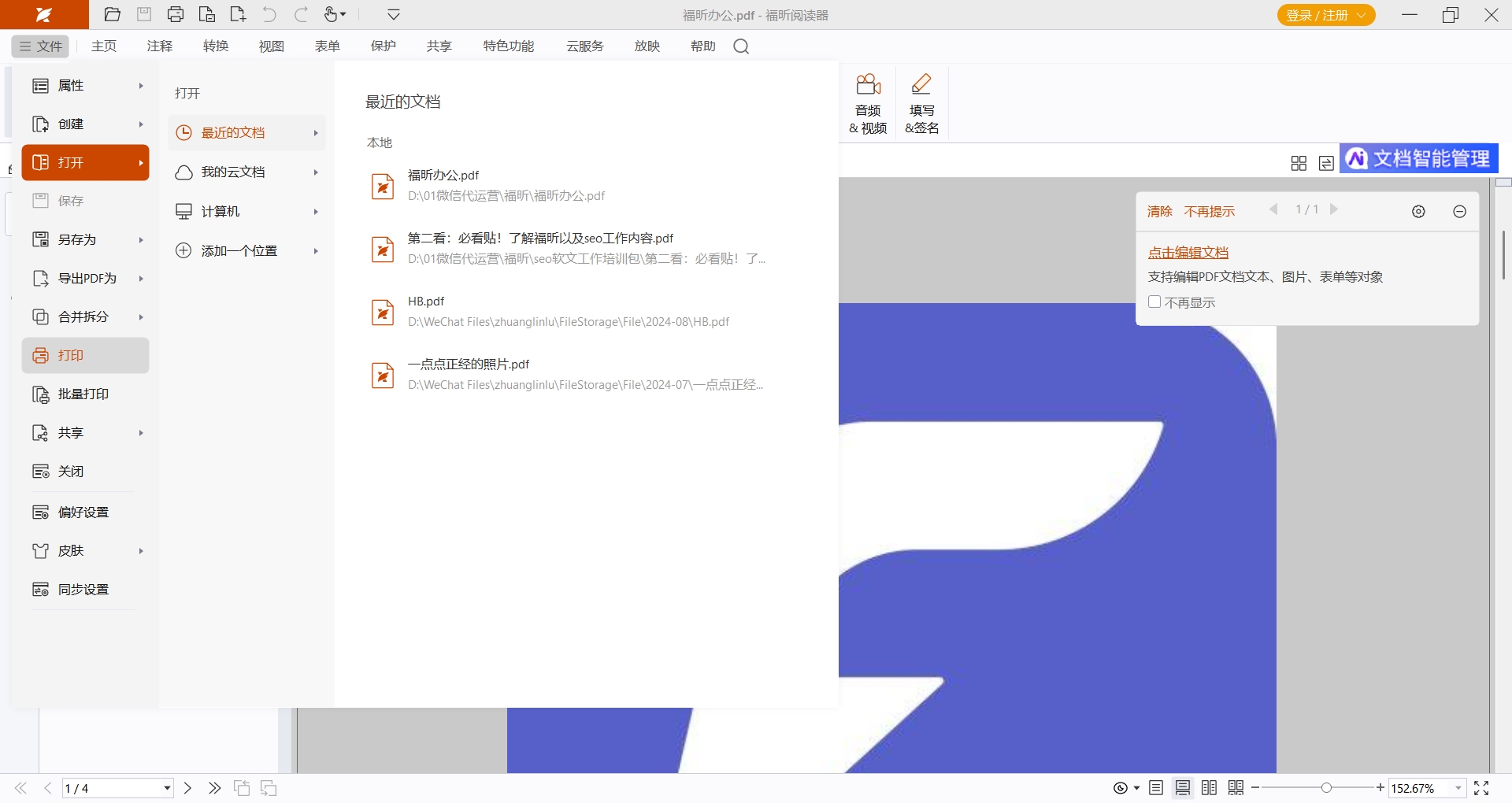Expand the 合并拆分 submenu
The image size is (1512, 803).
[x=86, y=317]
